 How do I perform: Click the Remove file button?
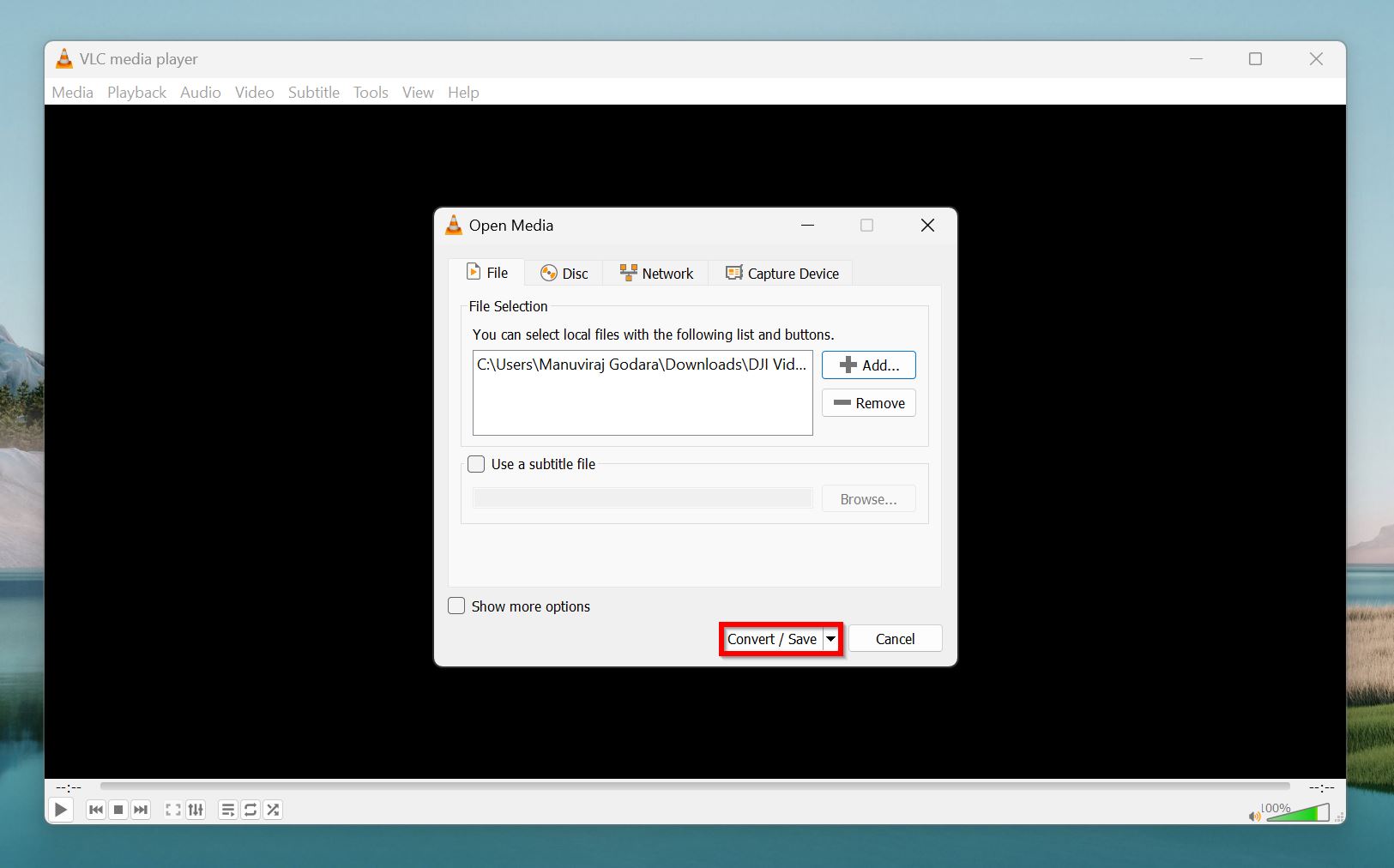(868, 403)
